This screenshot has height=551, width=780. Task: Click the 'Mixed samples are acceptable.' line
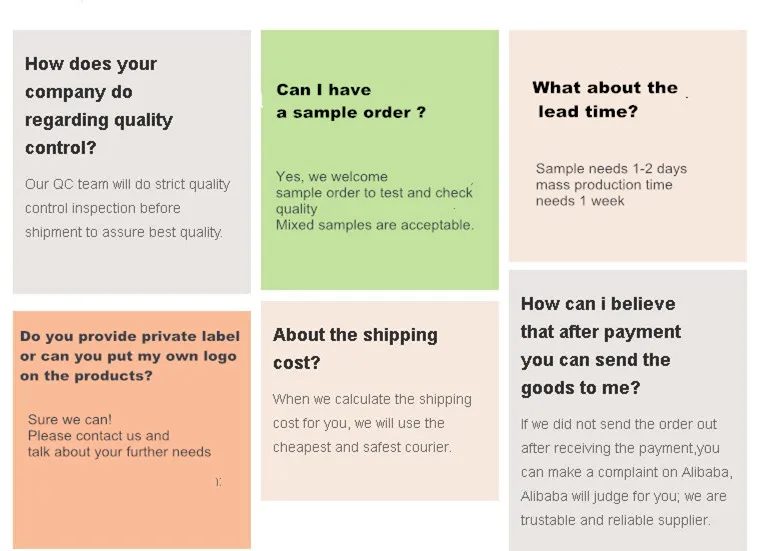374,225
